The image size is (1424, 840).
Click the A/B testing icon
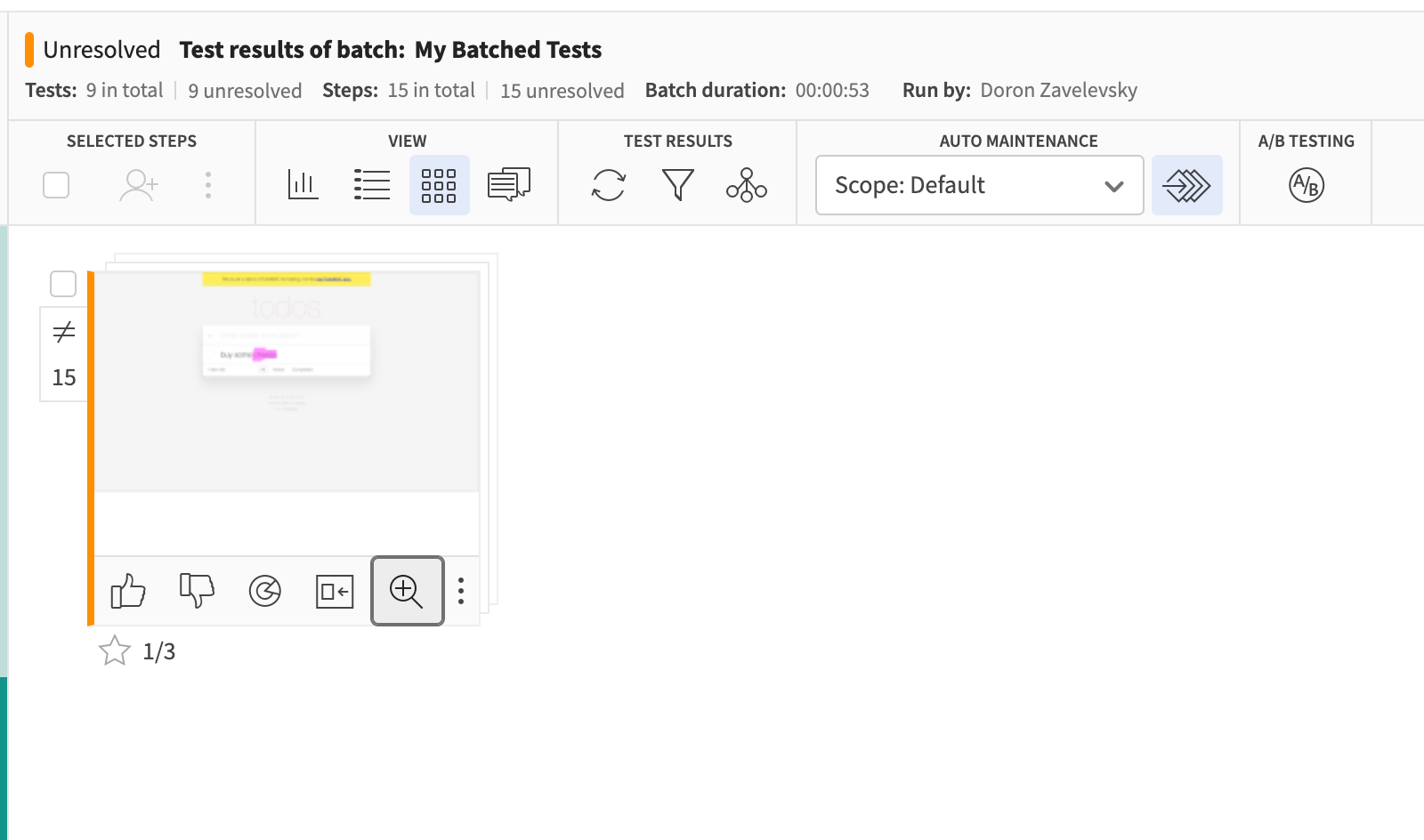(x=1307, y=185)
